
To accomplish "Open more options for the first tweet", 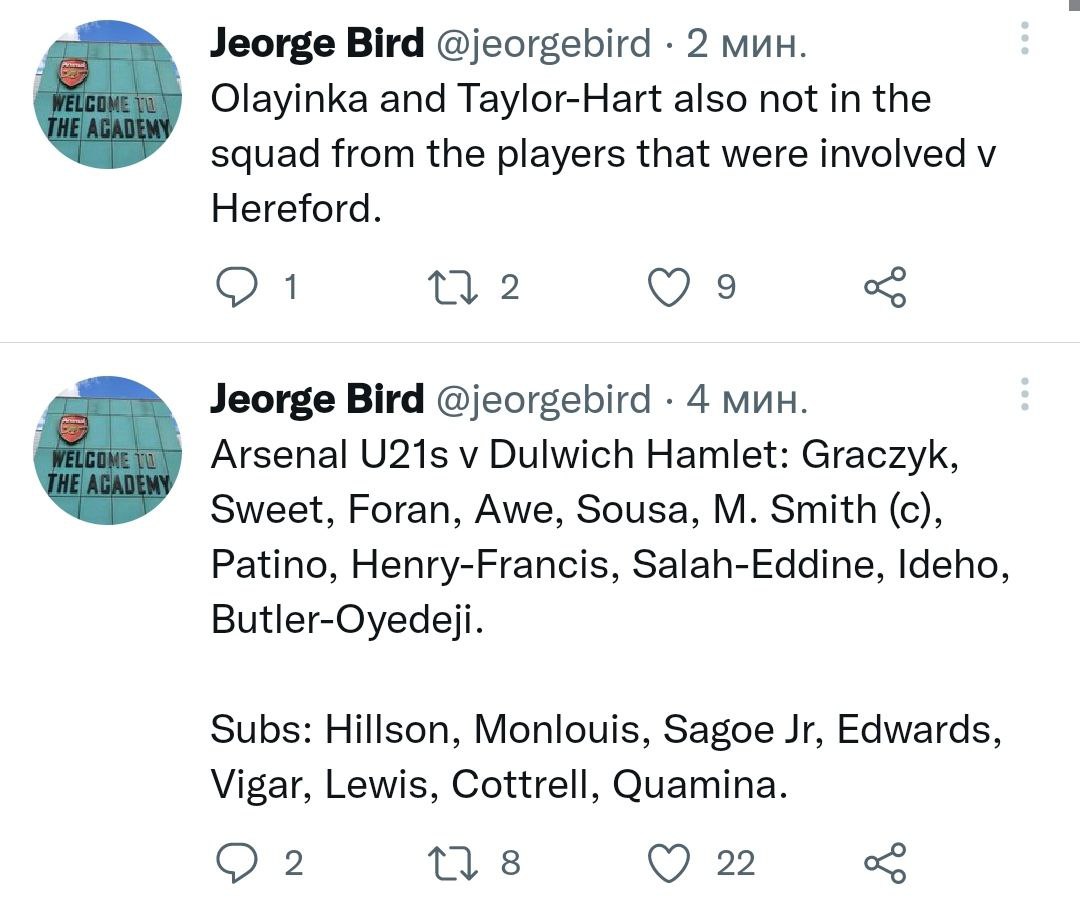I will pyautogui.click(x=1024, y=38).
